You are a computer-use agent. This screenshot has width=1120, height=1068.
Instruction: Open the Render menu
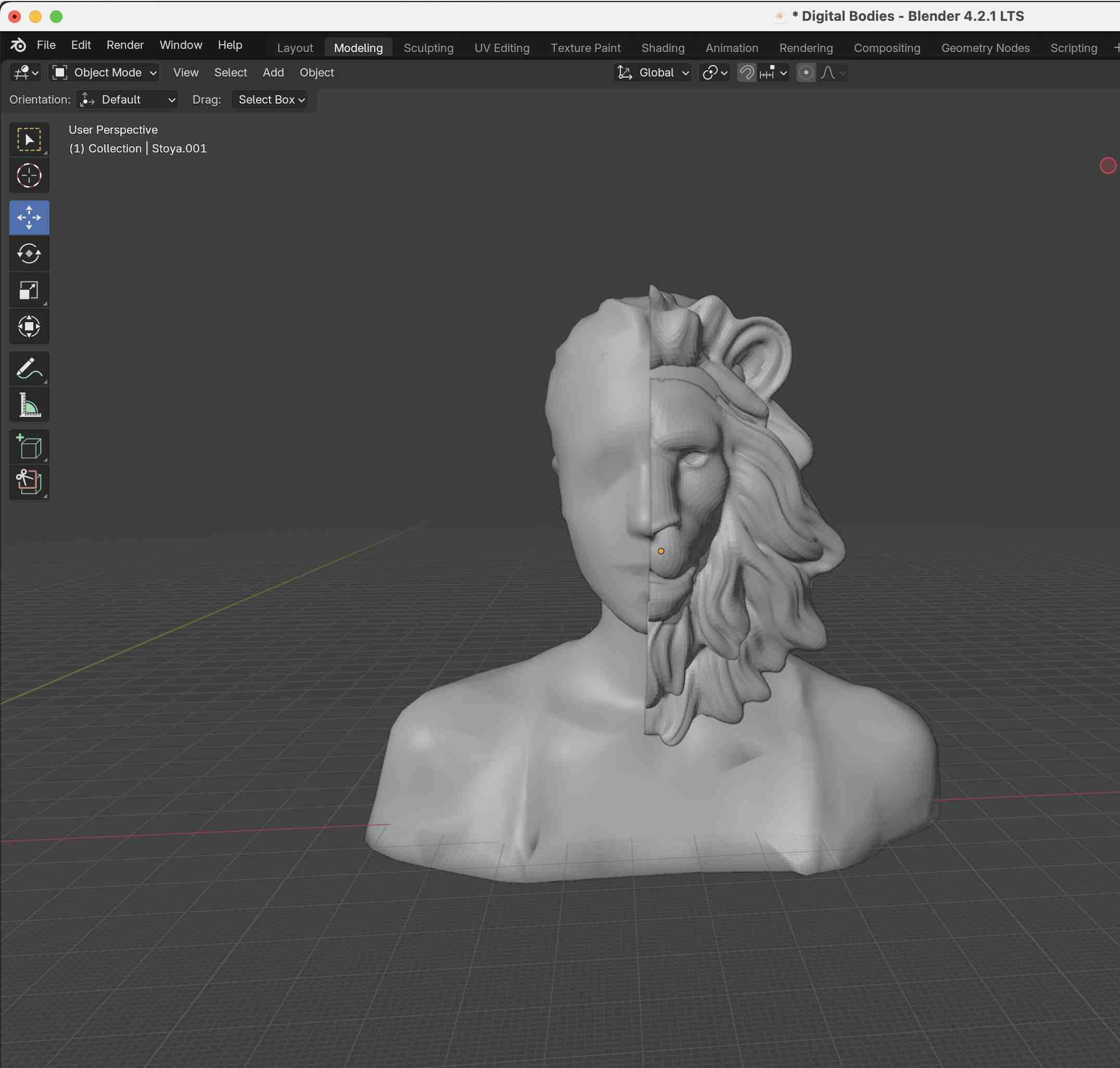[125, 45]
